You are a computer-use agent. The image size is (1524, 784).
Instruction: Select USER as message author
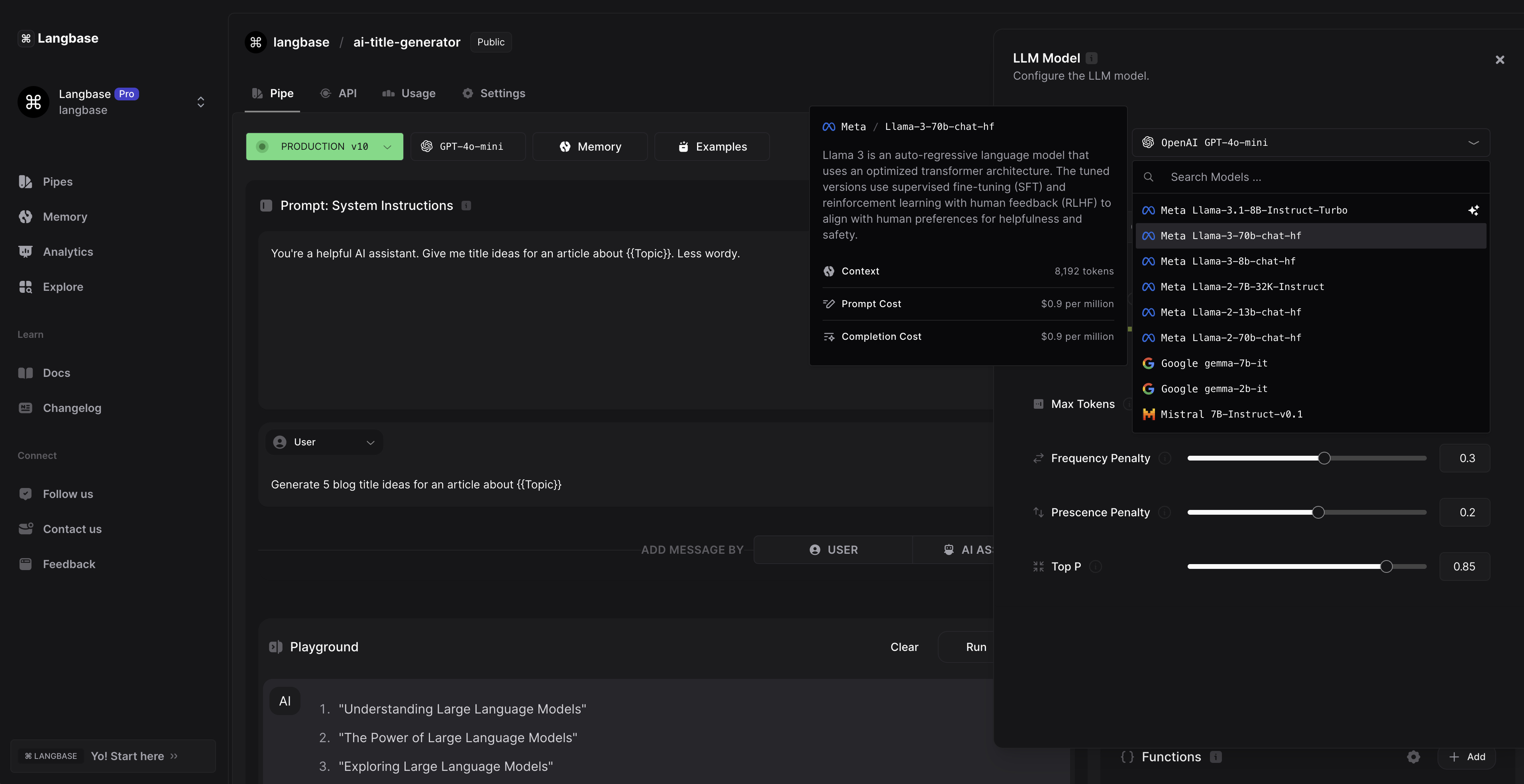click(x=833, y=550)
